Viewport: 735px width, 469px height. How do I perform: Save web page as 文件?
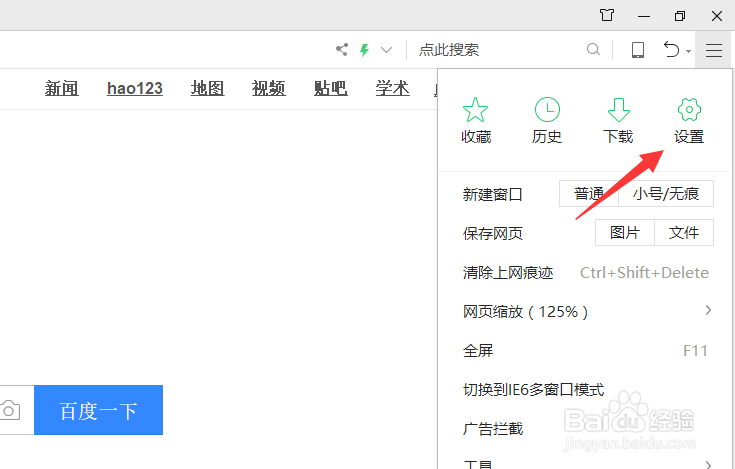pos(684,232)
